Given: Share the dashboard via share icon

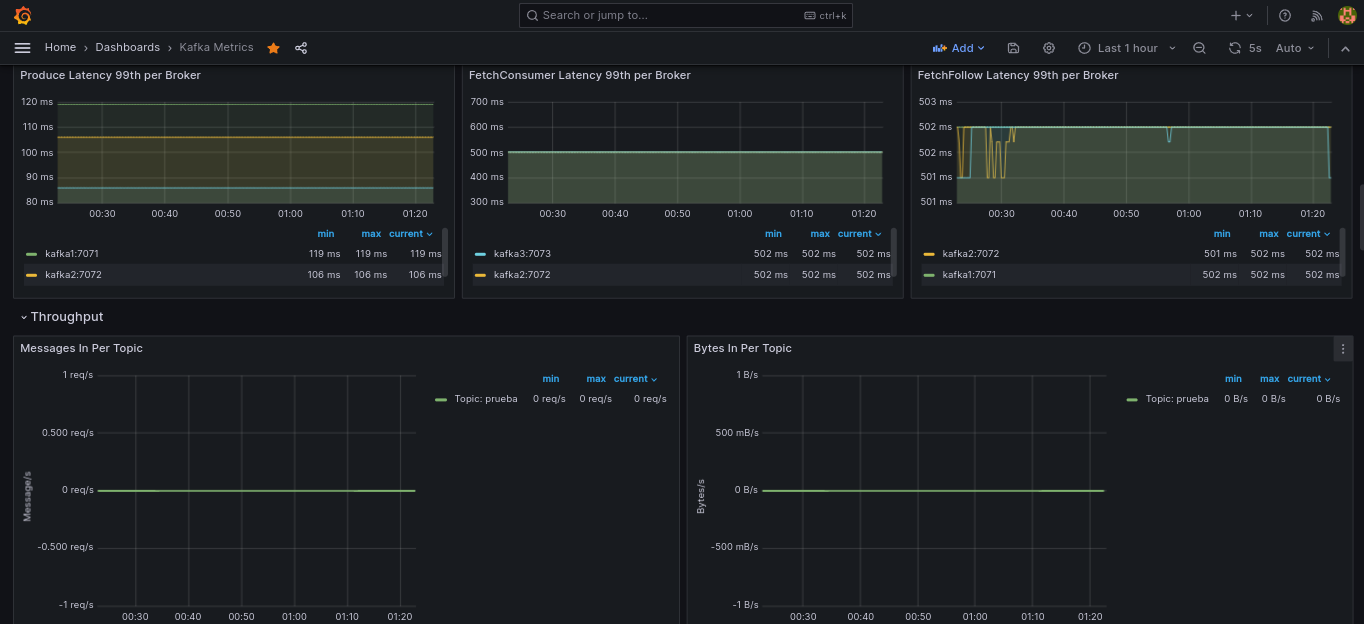Looking at the screenshot, I should click(301, 48).
